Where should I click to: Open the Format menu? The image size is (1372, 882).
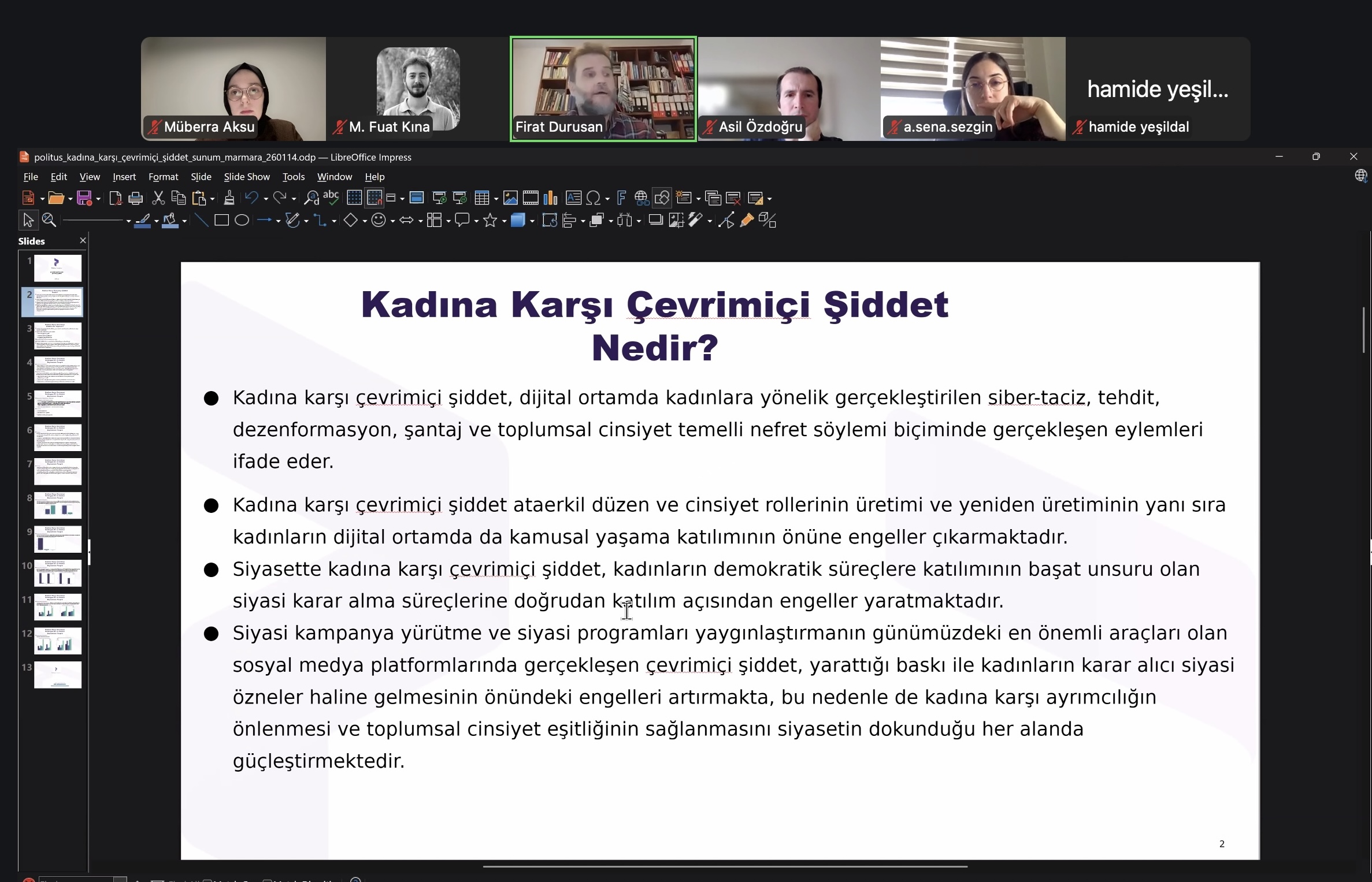pyautogui.click(x=164, y=177)
